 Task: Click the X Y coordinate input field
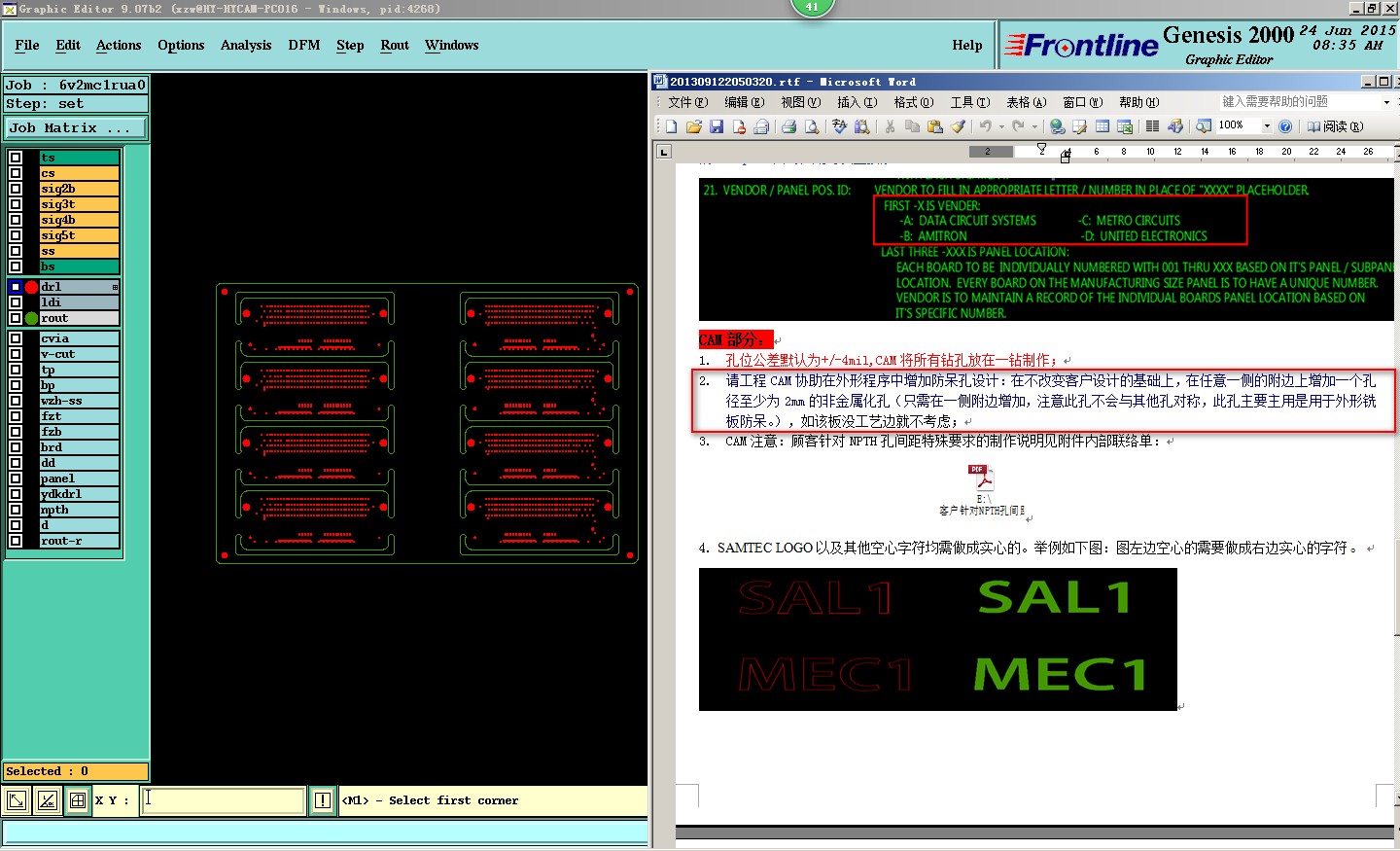[x=224, y=800]
